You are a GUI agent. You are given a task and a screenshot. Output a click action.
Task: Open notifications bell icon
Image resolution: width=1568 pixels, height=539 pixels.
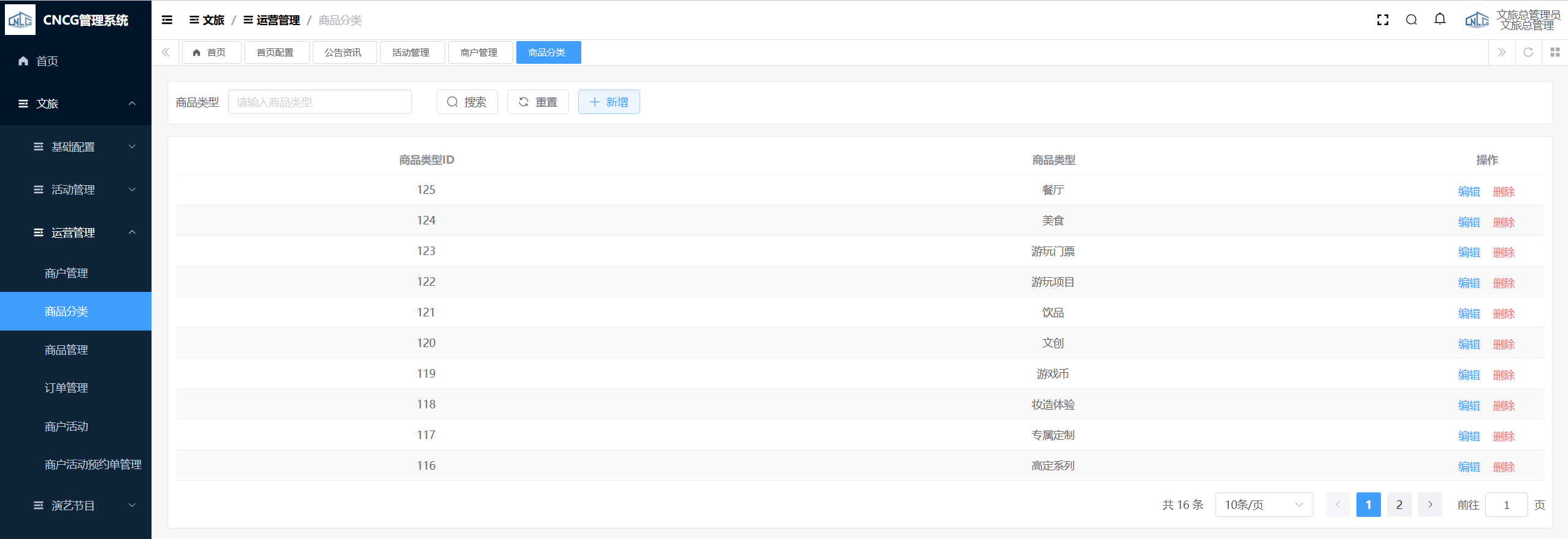[1440, 20]
